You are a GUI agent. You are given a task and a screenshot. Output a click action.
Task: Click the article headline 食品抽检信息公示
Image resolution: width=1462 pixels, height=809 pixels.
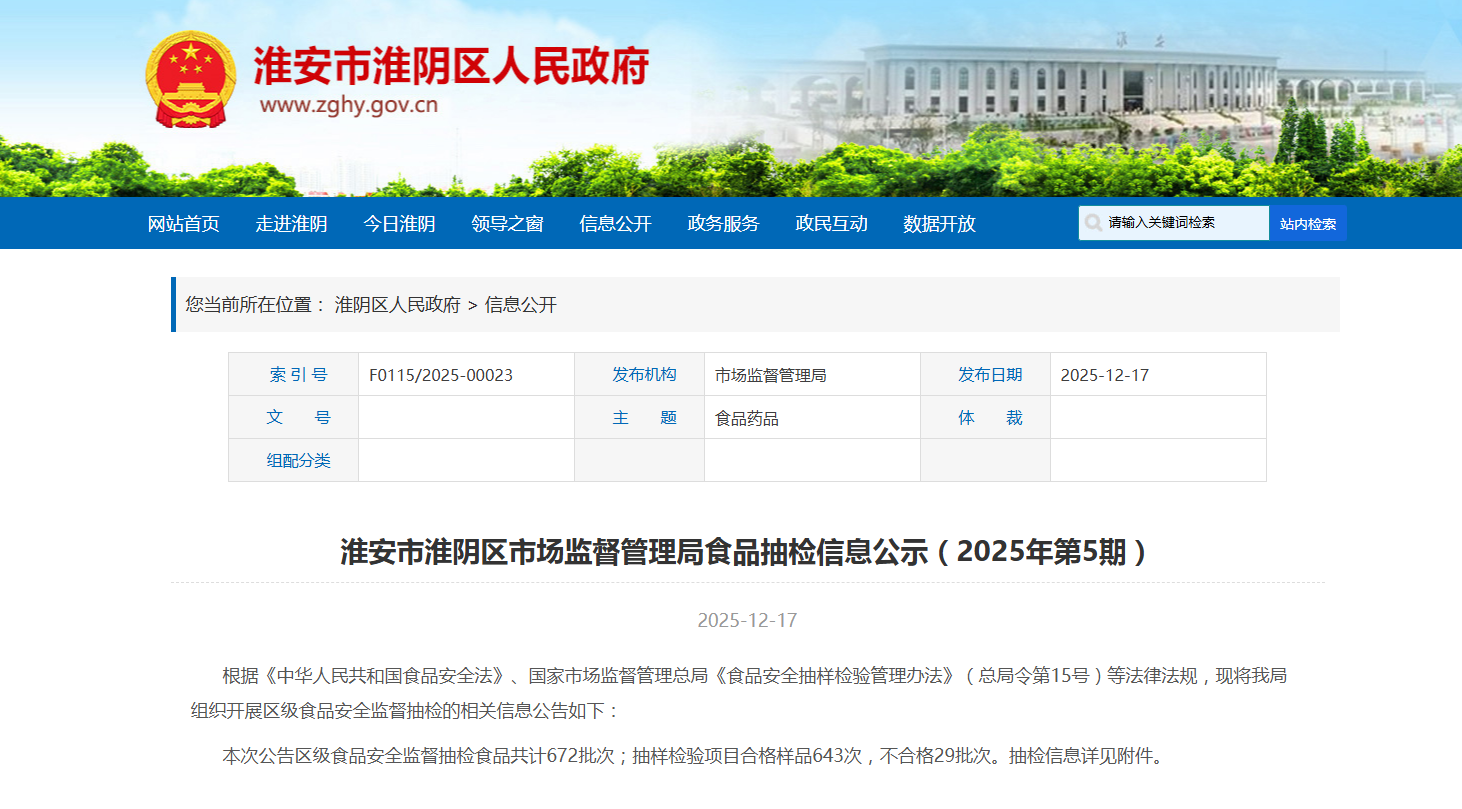(x=747, y=552)
